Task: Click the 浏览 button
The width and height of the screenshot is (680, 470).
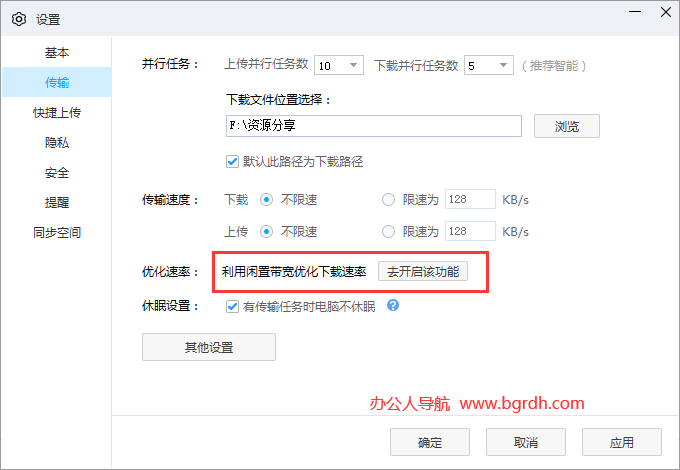Action: tap(567, 126)
